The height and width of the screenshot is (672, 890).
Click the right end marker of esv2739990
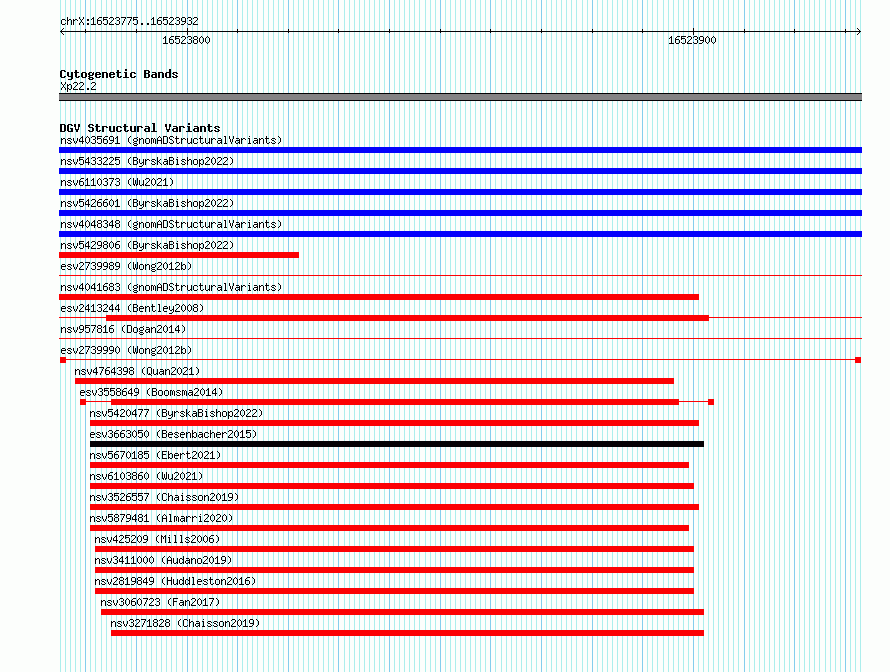[x=858, y=360]
